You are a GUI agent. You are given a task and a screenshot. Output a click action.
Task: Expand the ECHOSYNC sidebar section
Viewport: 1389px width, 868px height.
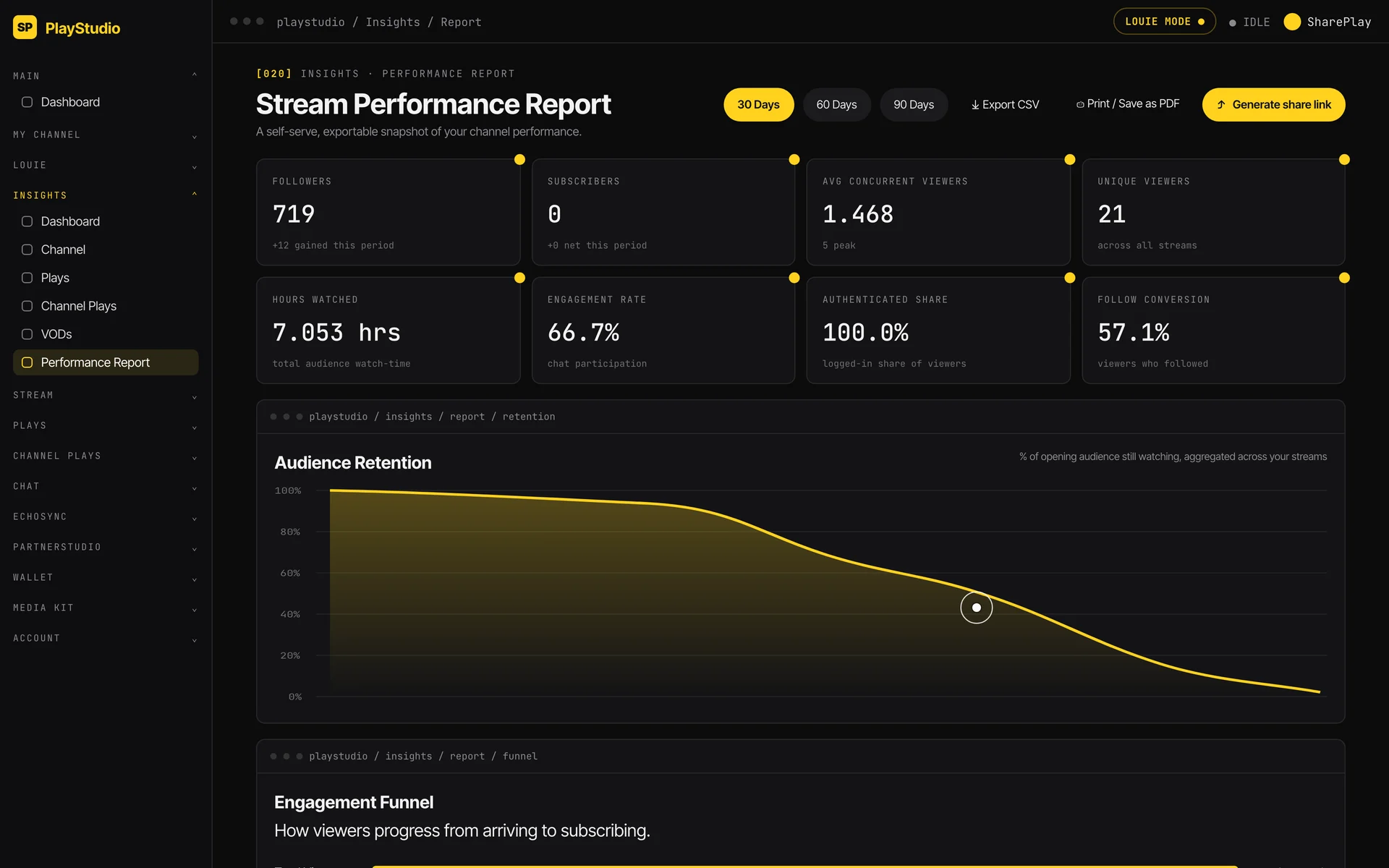tap(105, 517)
